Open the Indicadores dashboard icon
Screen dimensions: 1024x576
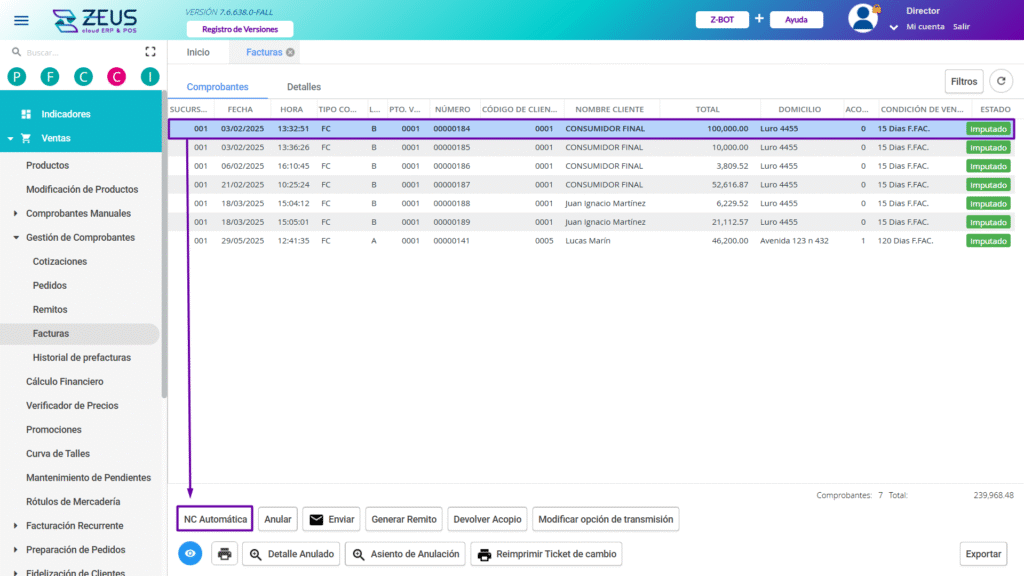point(26,114)
